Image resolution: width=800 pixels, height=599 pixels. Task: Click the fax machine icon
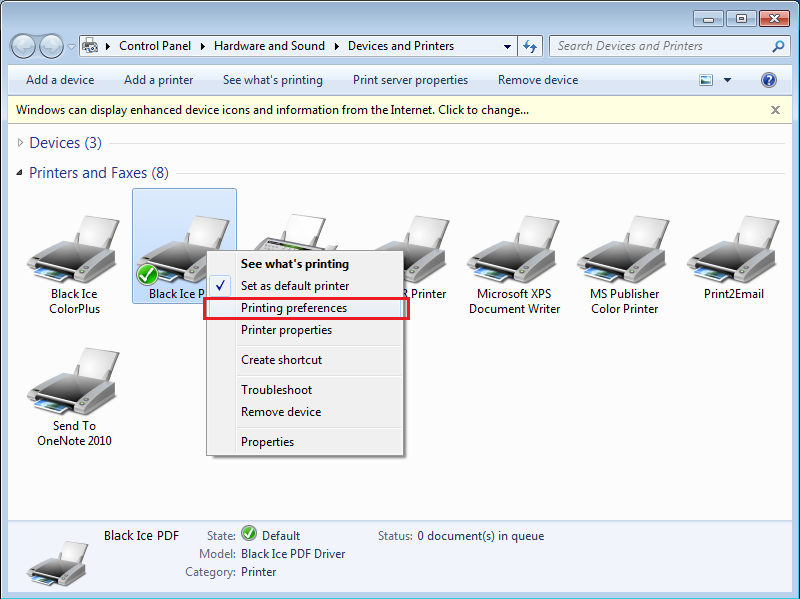pos(296,232)
